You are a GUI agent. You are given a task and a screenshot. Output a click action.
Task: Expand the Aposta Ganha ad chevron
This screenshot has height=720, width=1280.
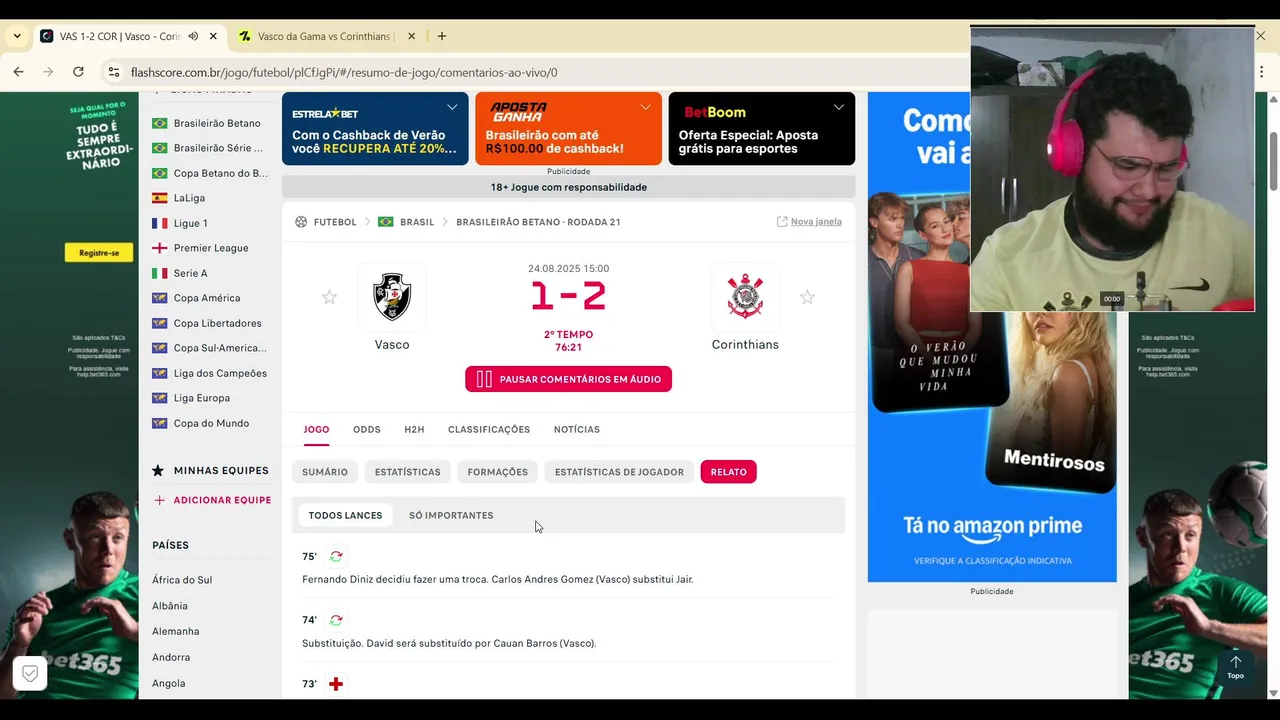(x=645, y=107)
